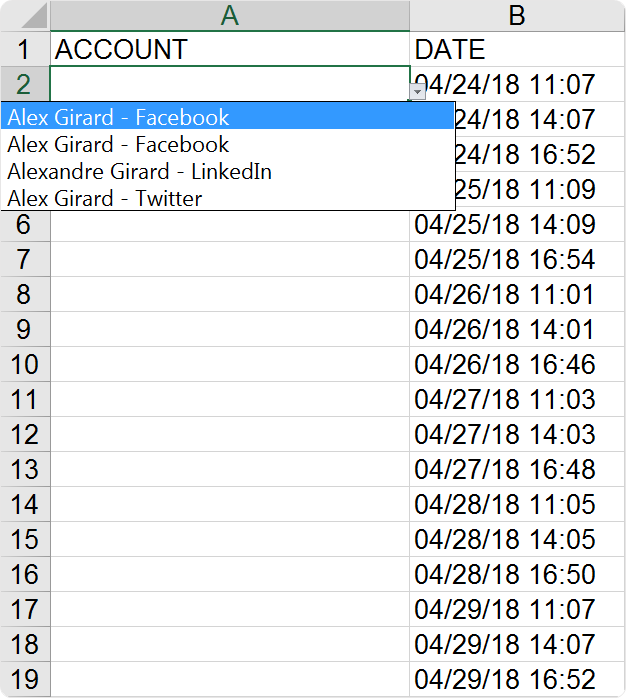Select column A header
626x698 pixels.
[x=230, y=16]
